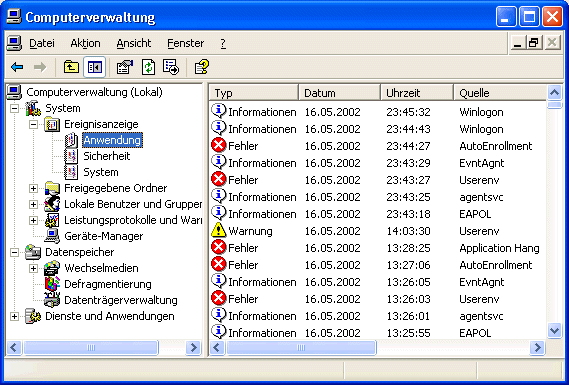Sort by the Datum column header

[x=340, y=93]
